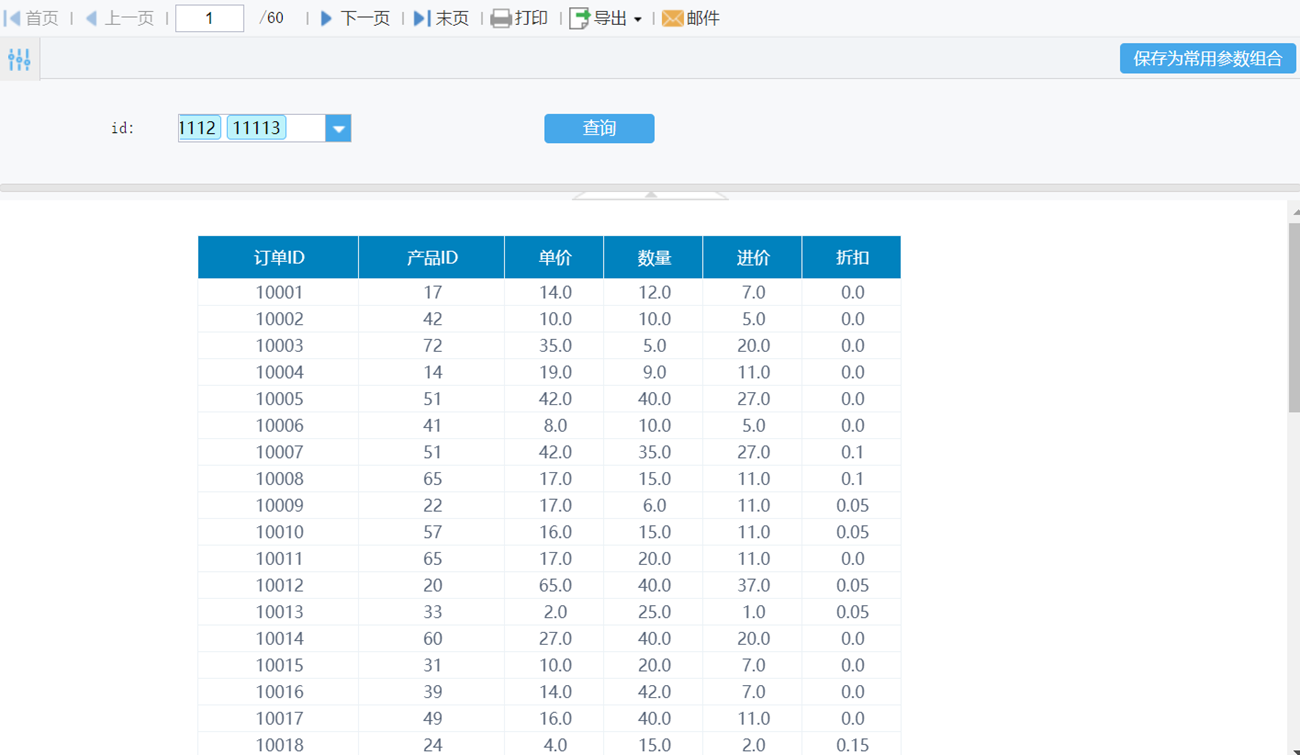Click the 邮件 envelope icon
1300x755 pixels.
click(x=673, y=18)
